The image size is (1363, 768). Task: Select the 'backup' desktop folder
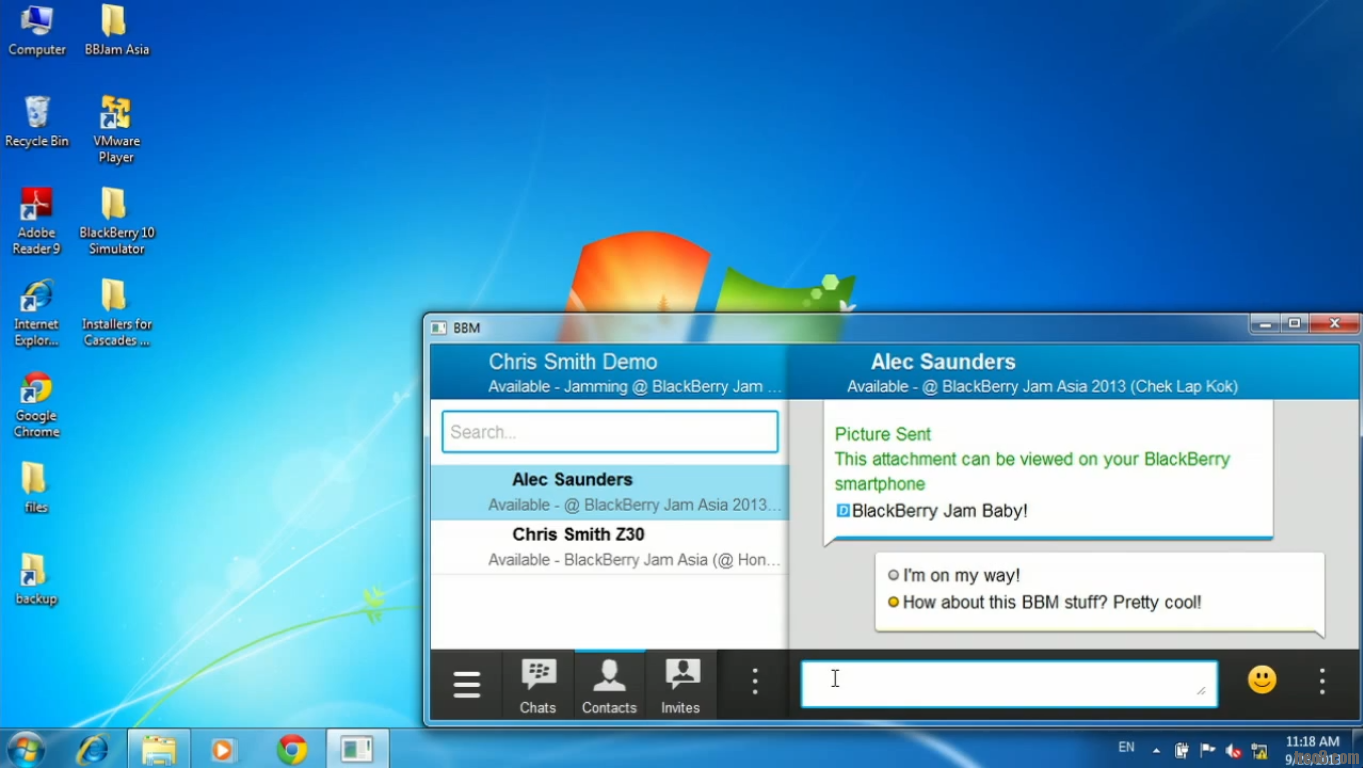(x=37, y=580)
